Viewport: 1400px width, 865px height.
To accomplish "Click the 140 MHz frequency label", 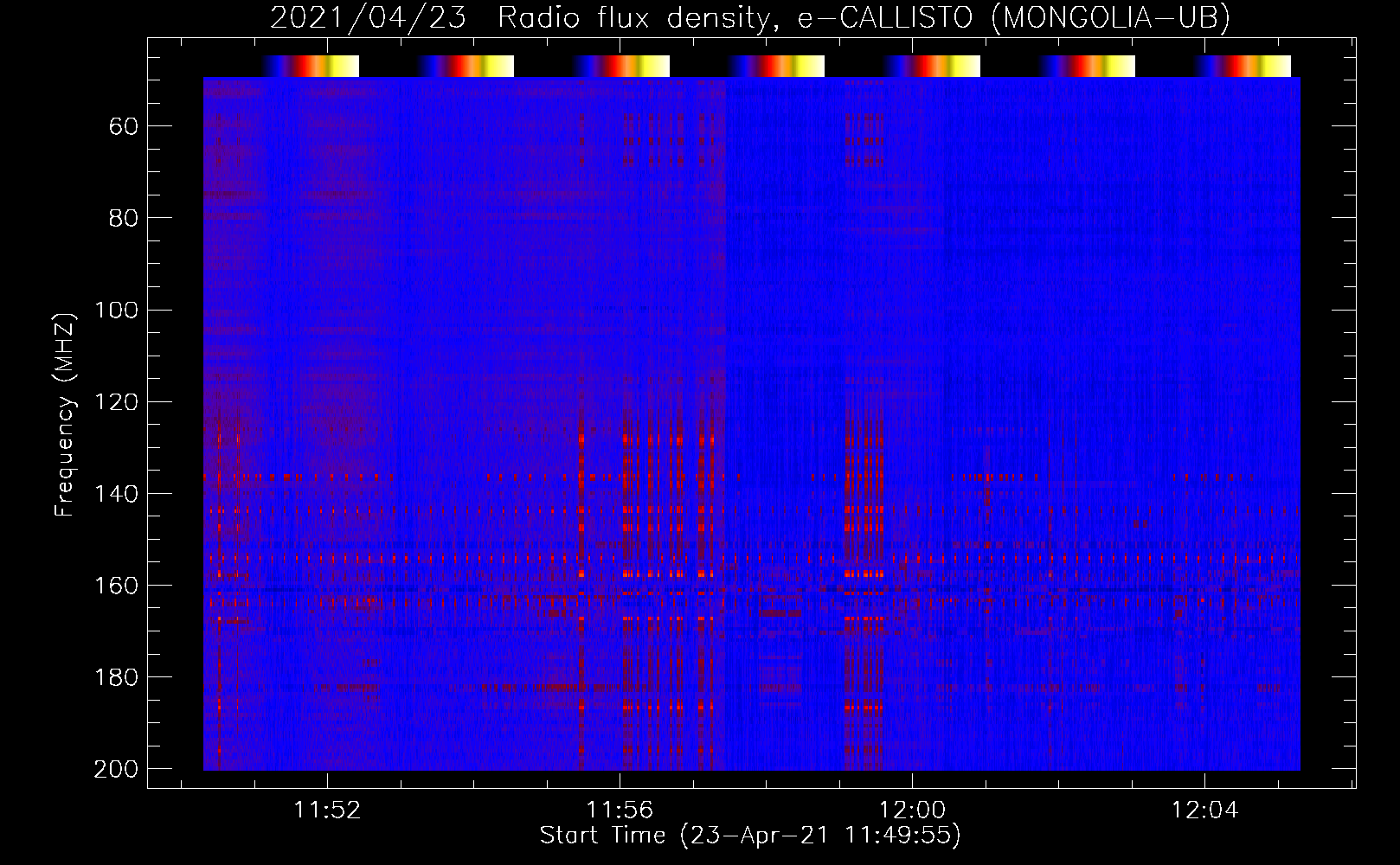I will coord(116,494).
